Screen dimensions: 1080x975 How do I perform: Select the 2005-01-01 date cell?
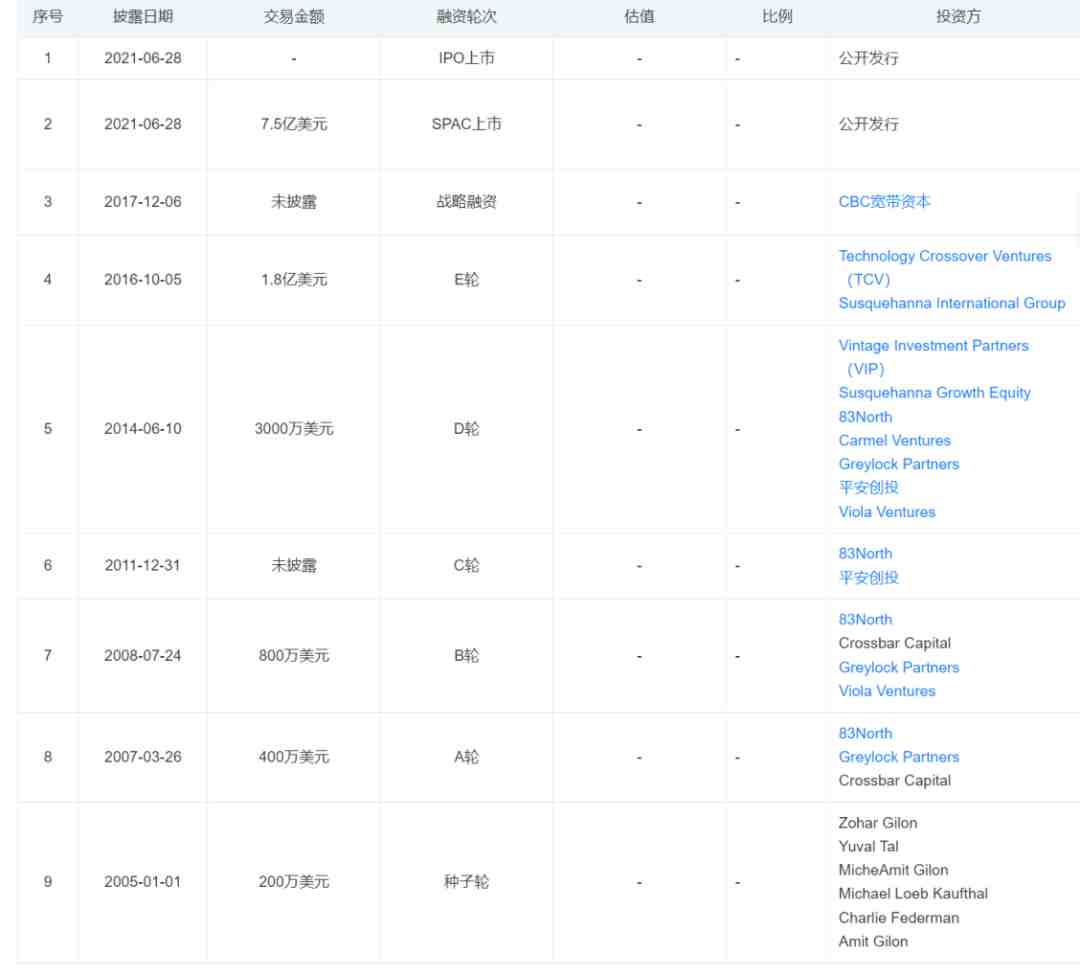coord(143,881)
